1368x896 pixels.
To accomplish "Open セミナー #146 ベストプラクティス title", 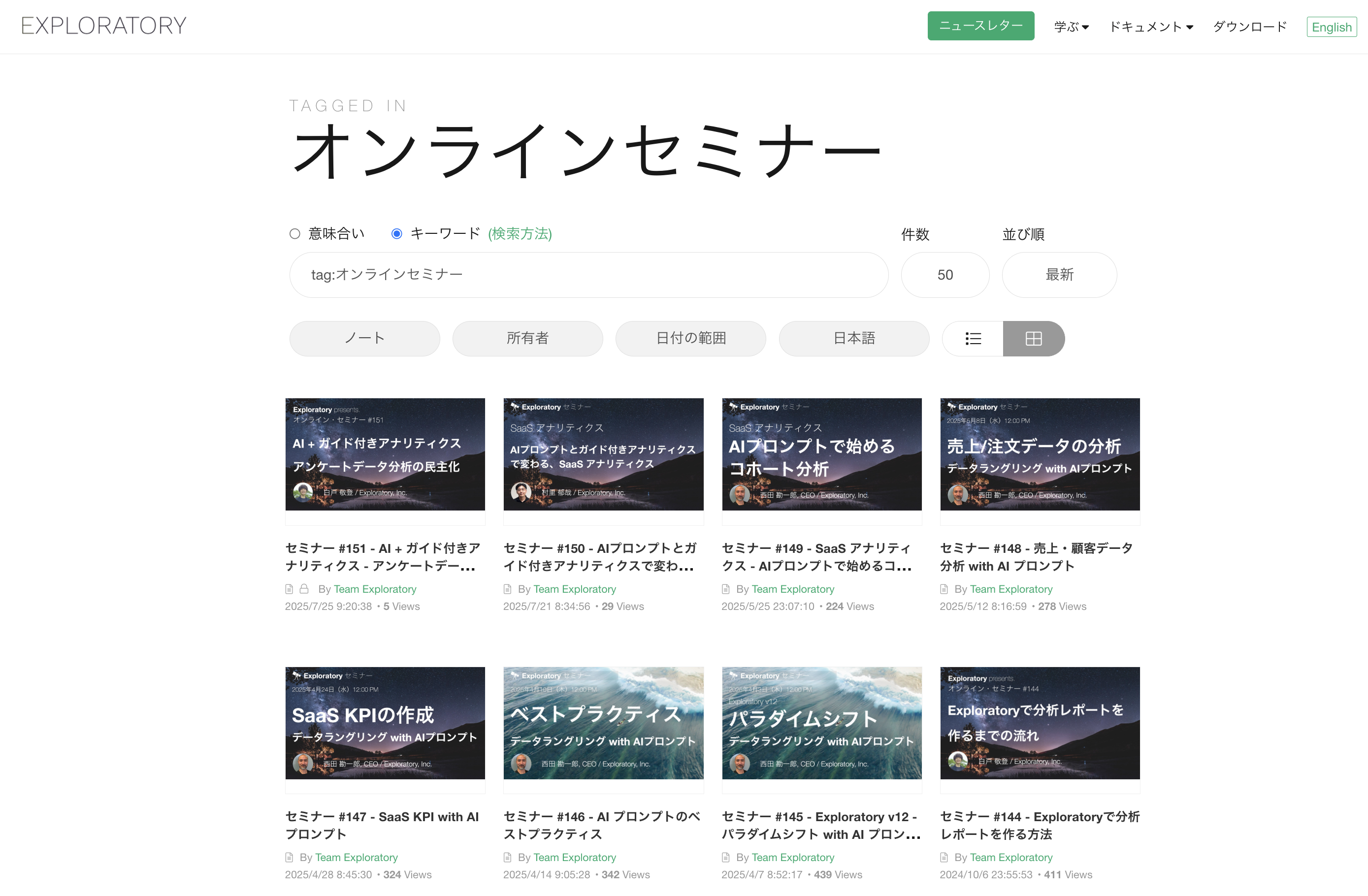I will pos(602,825).
